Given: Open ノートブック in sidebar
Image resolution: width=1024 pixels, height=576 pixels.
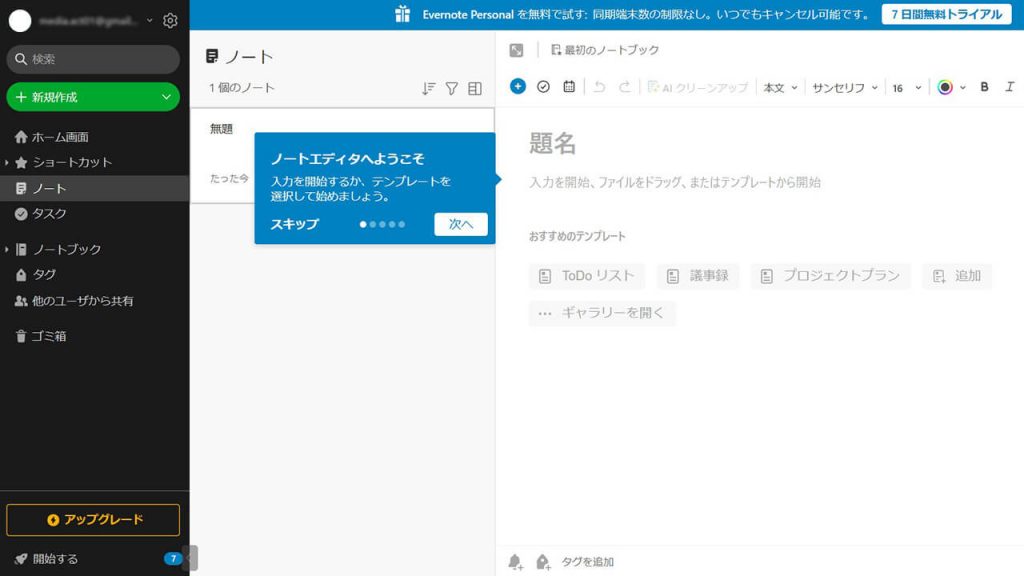Looking at the screenshot, I should coord(67,249).
